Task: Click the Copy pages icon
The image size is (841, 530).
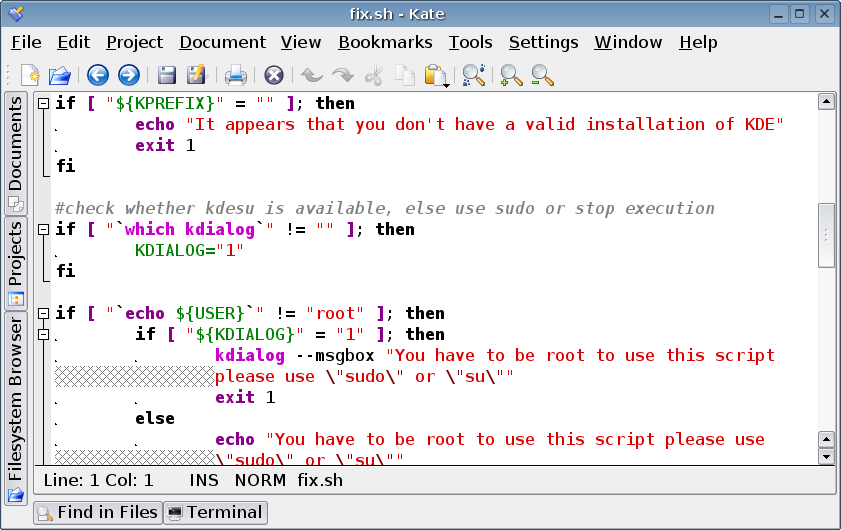Action: tap(405, 75)
